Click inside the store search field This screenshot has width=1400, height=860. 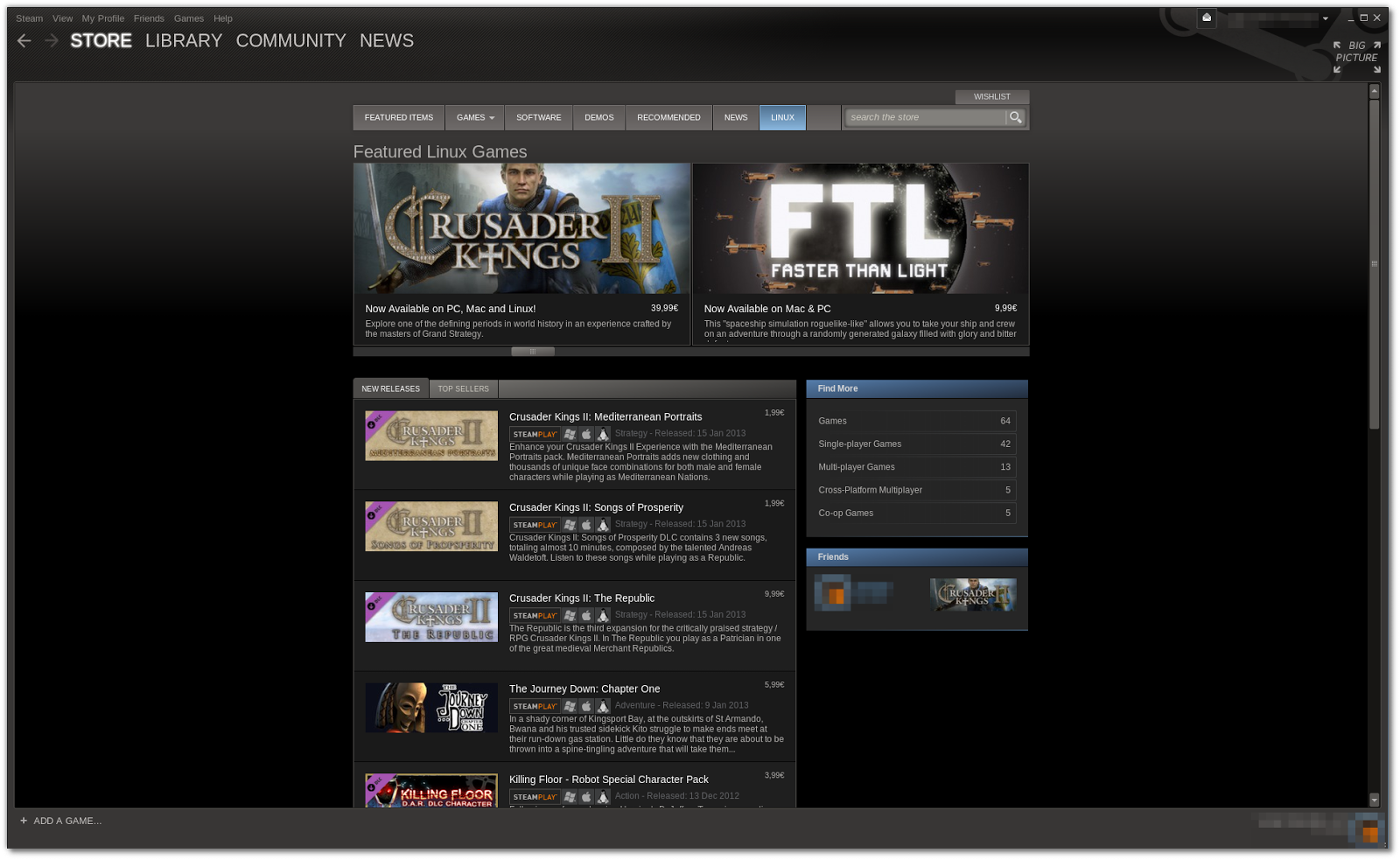(923, 116)
